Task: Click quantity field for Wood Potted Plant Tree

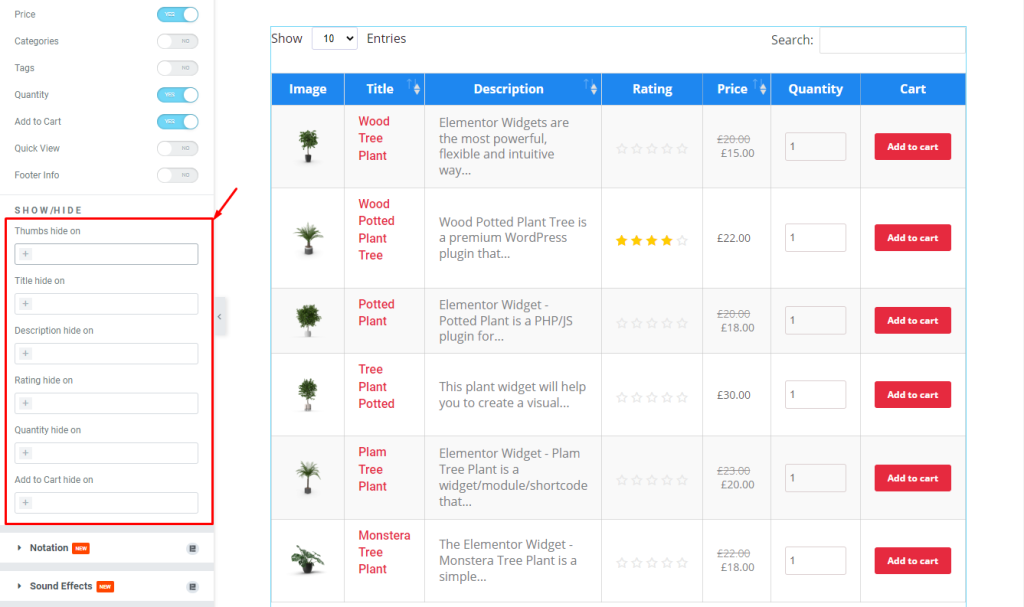Action: pos(815,238)
